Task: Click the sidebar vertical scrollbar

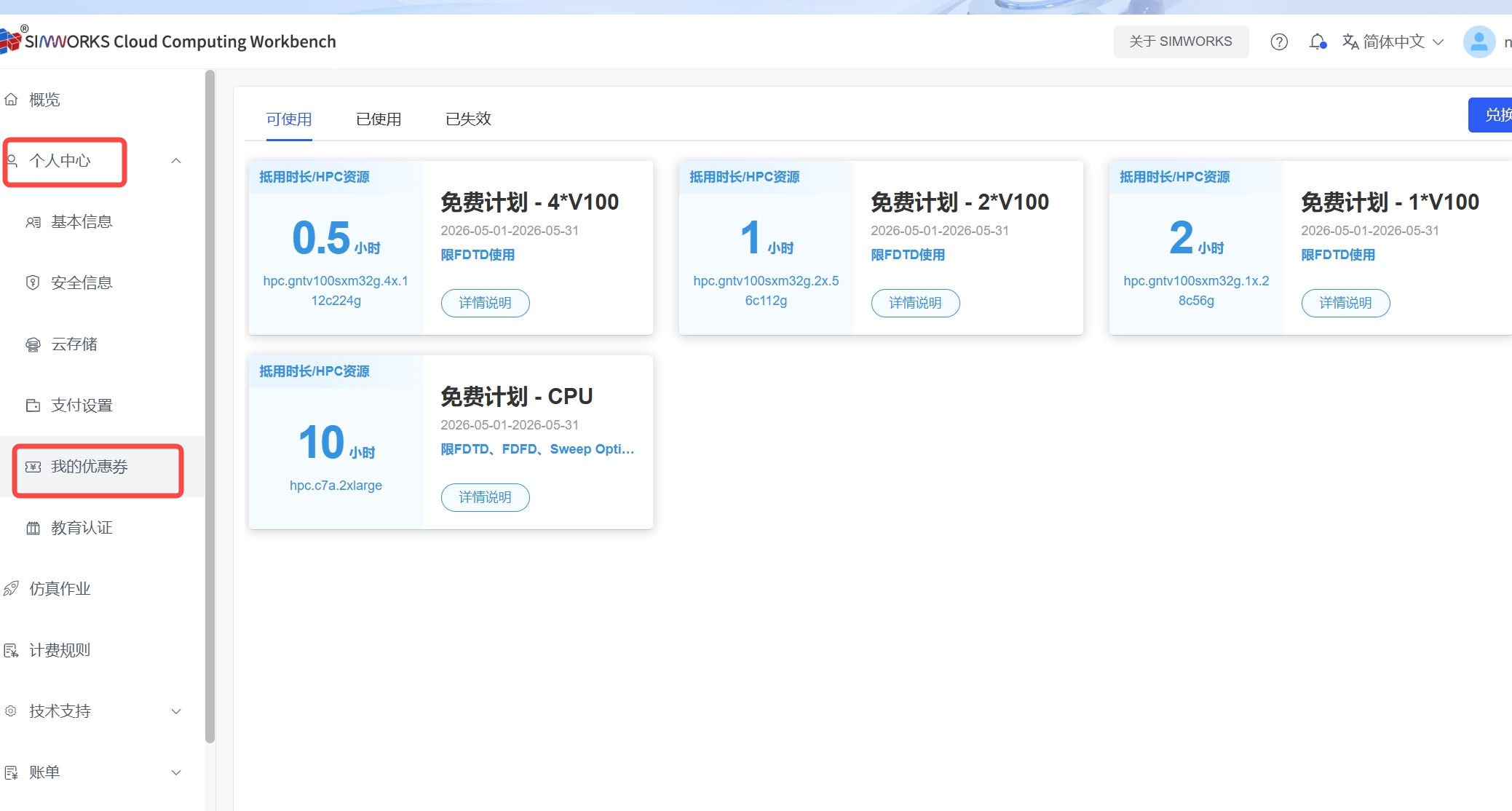Action: pyautogui.click(x=210, y=406)
